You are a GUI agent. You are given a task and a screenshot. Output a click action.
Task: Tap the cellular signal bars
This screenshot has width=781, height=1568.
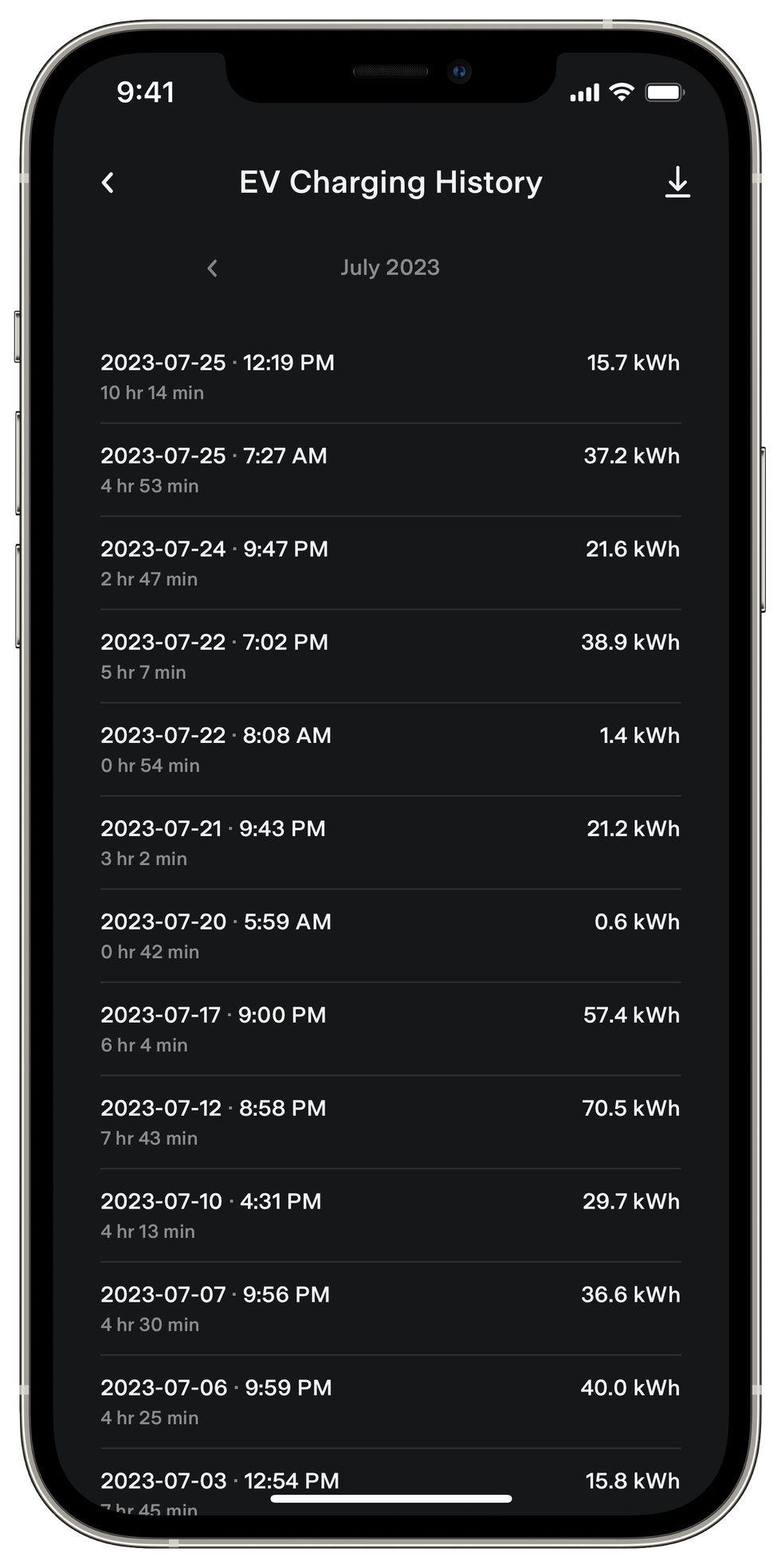[584, 94]
